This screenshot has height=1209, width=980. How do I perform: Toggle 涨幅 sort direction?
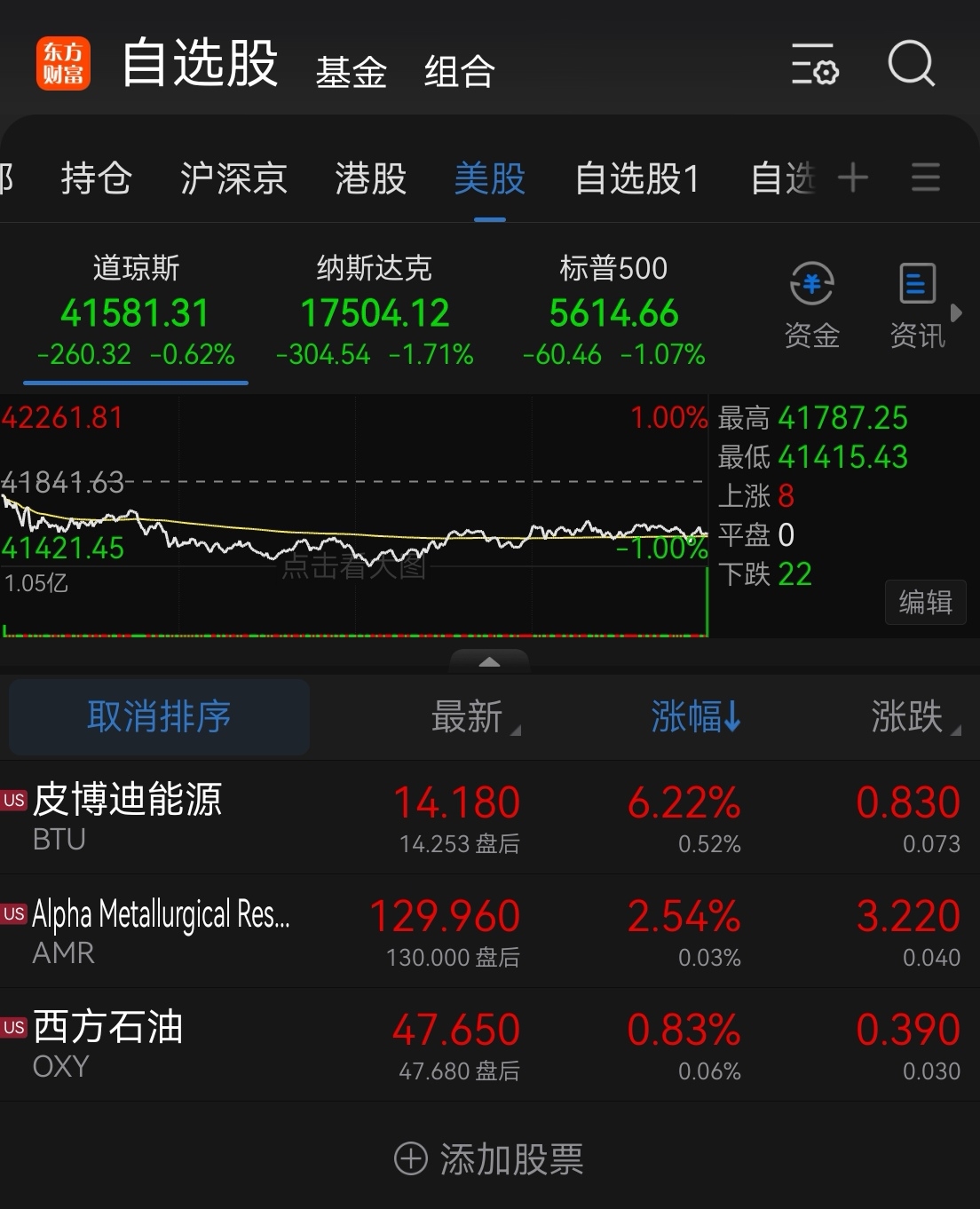point(697,716)
